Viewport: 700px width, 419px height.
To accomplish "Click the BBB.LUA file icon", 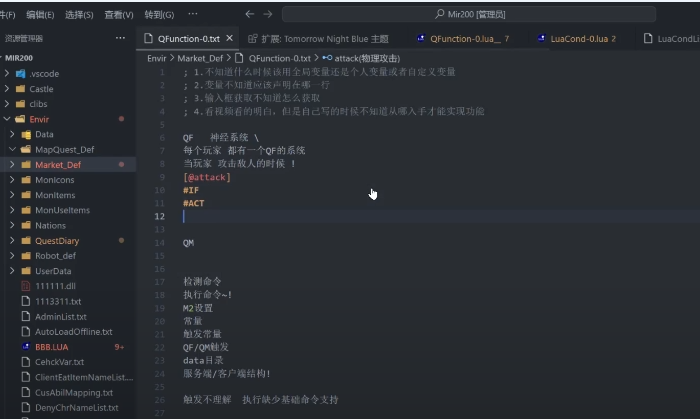I will [26, 346].
